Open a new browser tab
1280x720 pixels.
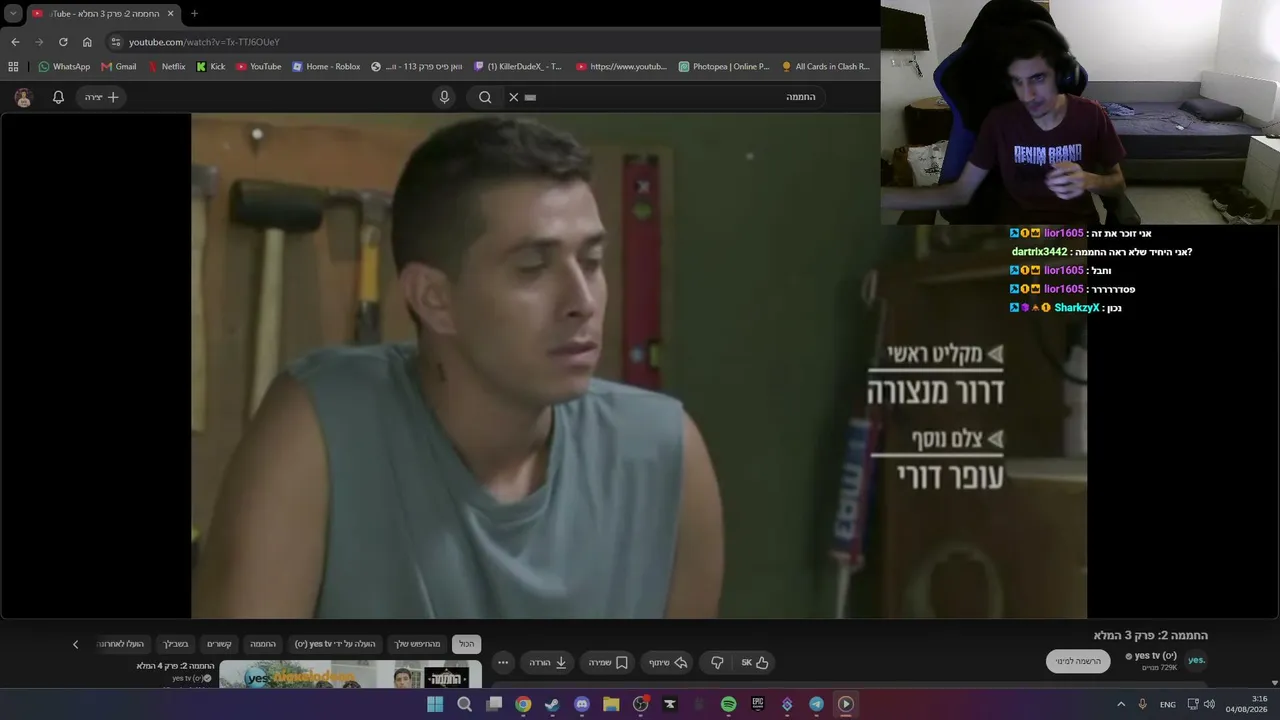click(x=194, y=14)
